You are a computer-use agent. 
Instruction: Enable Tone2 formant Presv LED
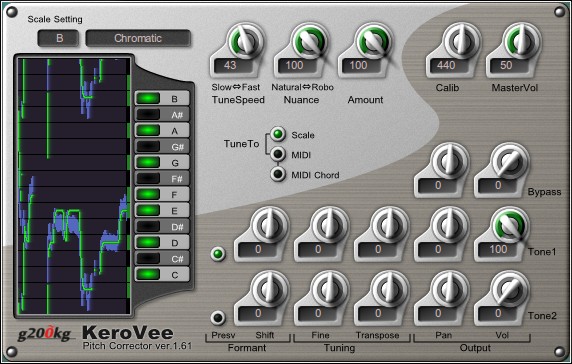(x=218, y=318)
